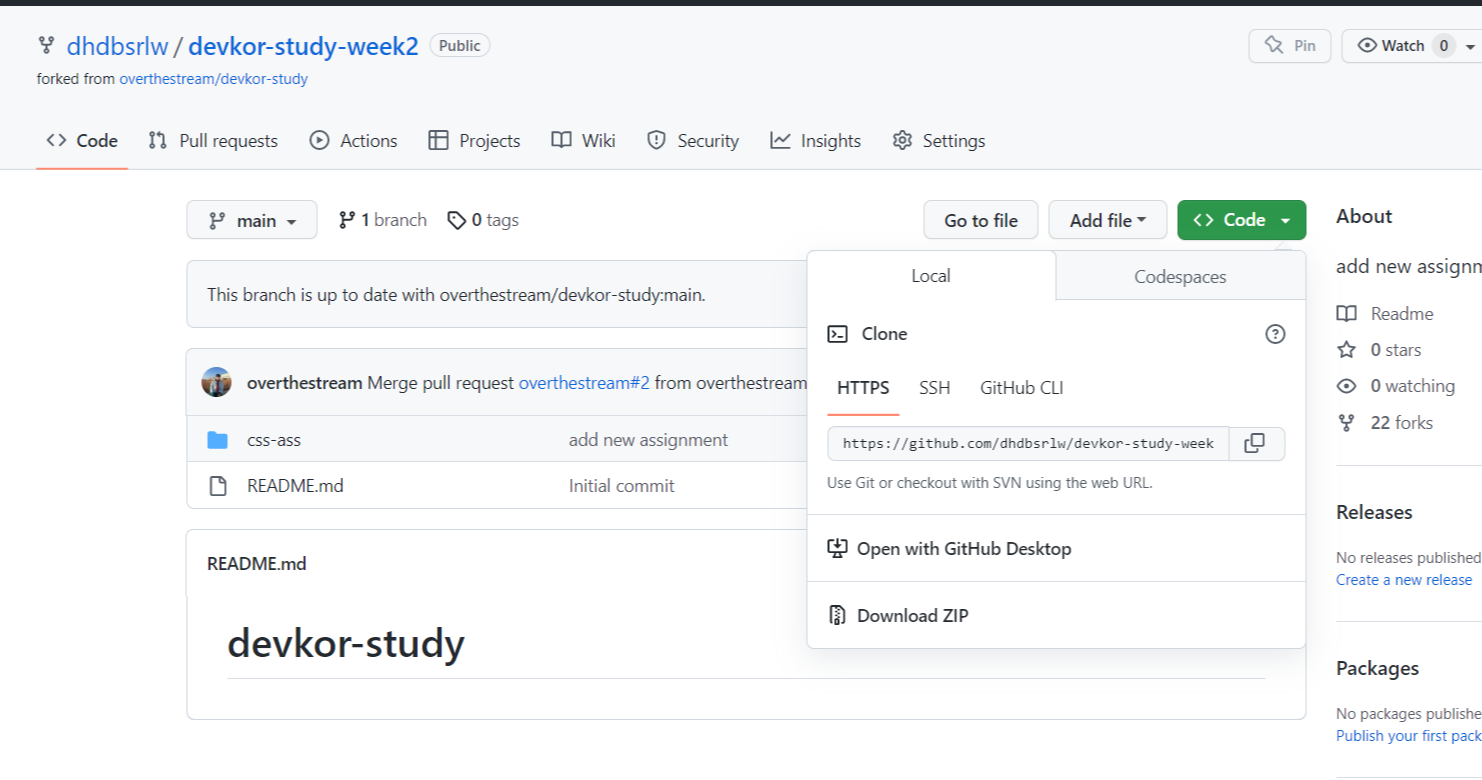Open the main branch selector dropdown
This screenshot has height=780, width=1482.
(252, 220)
